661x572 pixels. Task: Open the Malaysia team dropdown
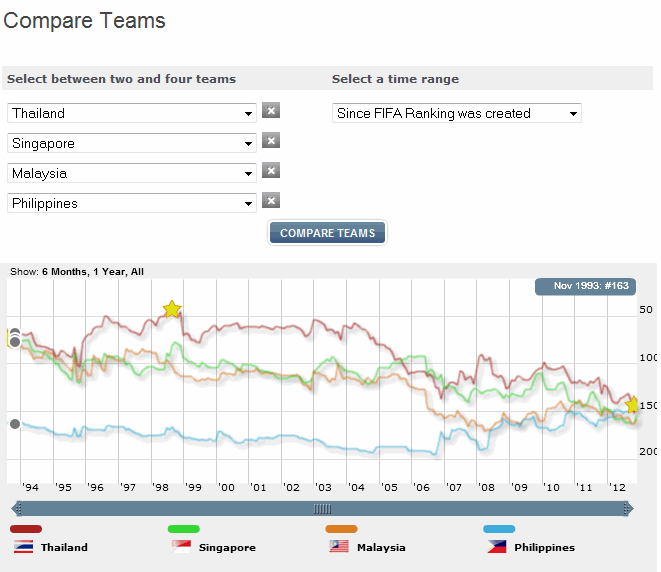132,173
